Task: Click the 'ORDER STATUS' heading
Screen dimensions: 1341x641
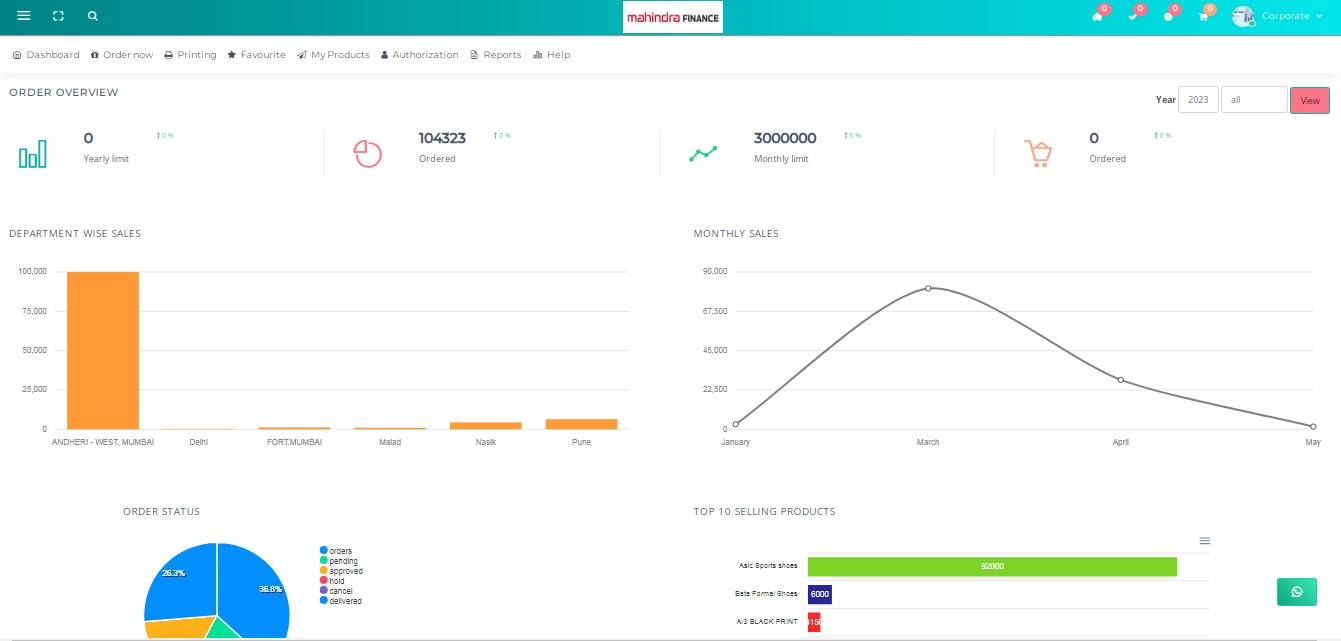Action: pyautogui.click(x=161, y=512)
